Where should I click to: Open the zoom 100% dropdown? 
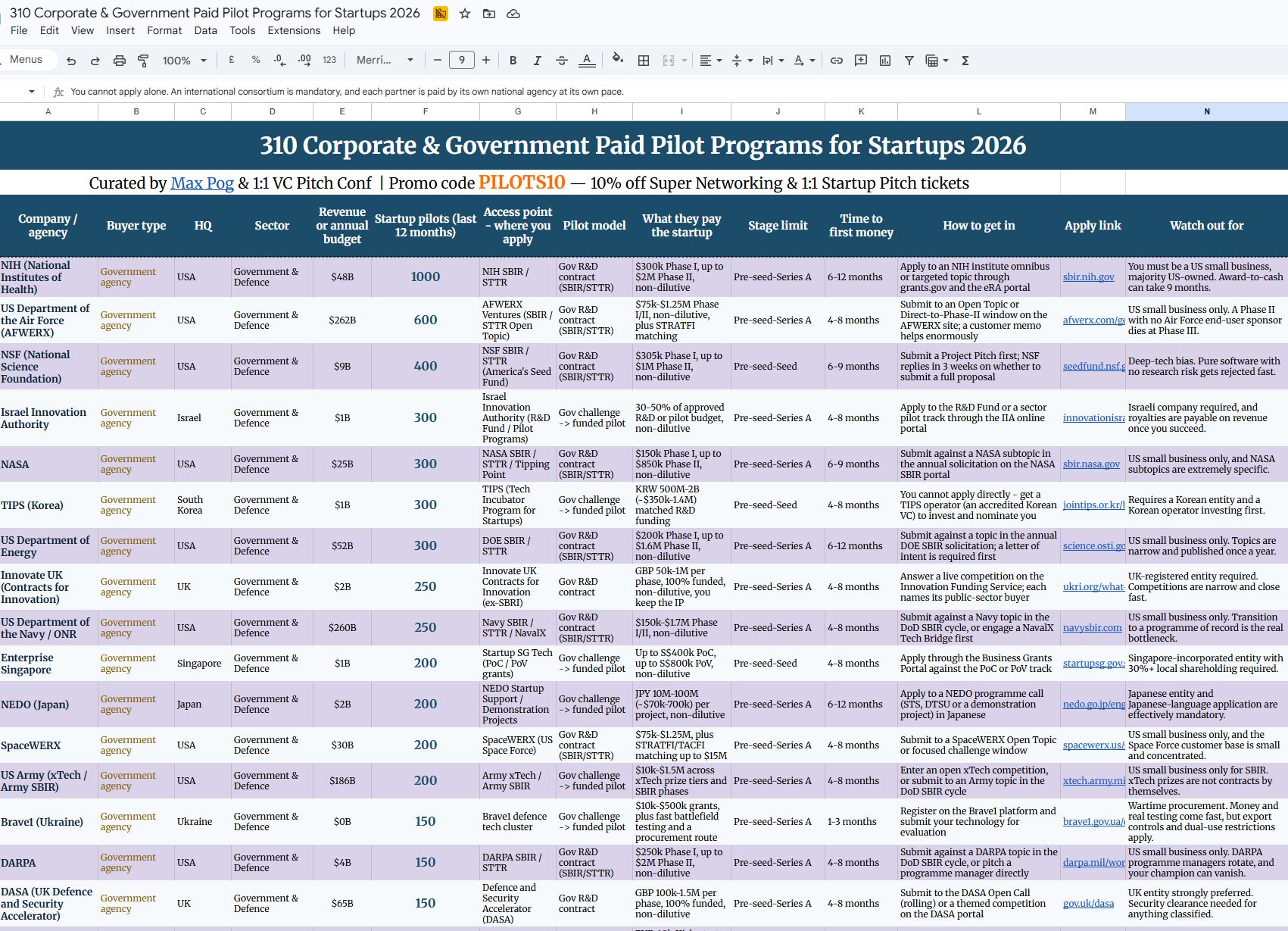[x=184, y=61]
